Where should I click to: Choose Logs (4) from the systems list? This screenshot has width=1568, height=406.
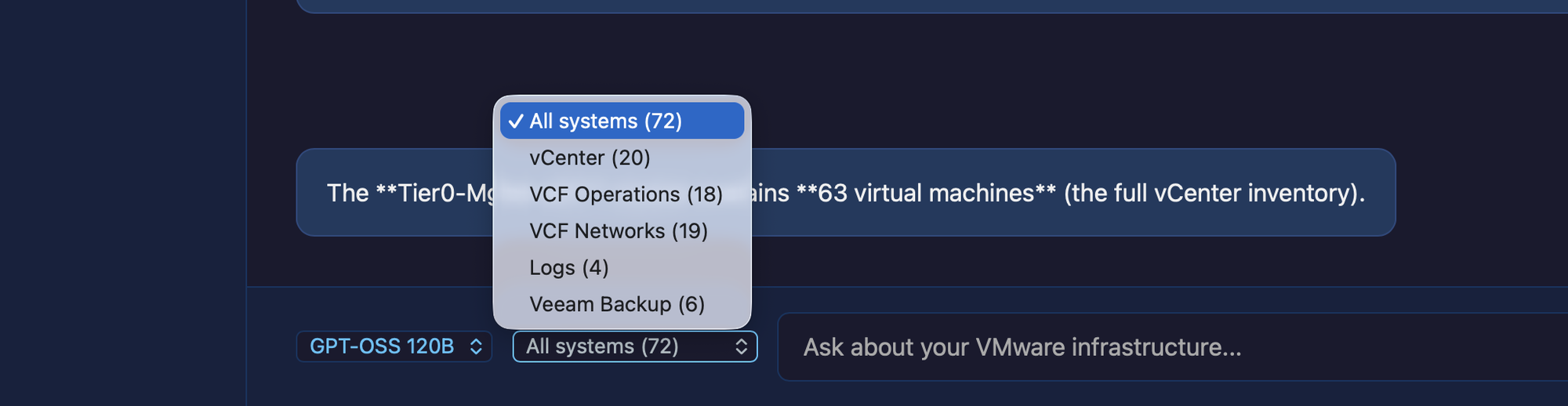click(622, 267)
